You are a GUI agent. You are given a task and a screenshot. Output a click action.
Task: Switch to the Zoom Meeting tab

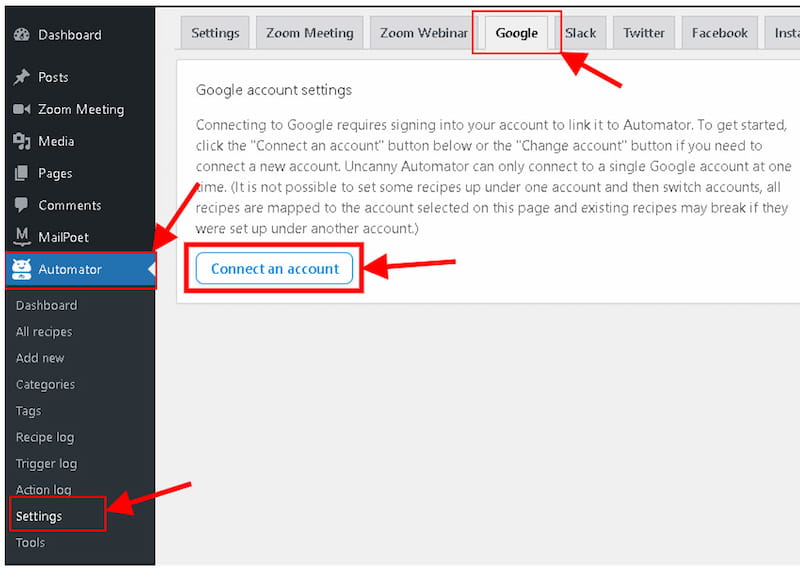[x=309, y=33]
